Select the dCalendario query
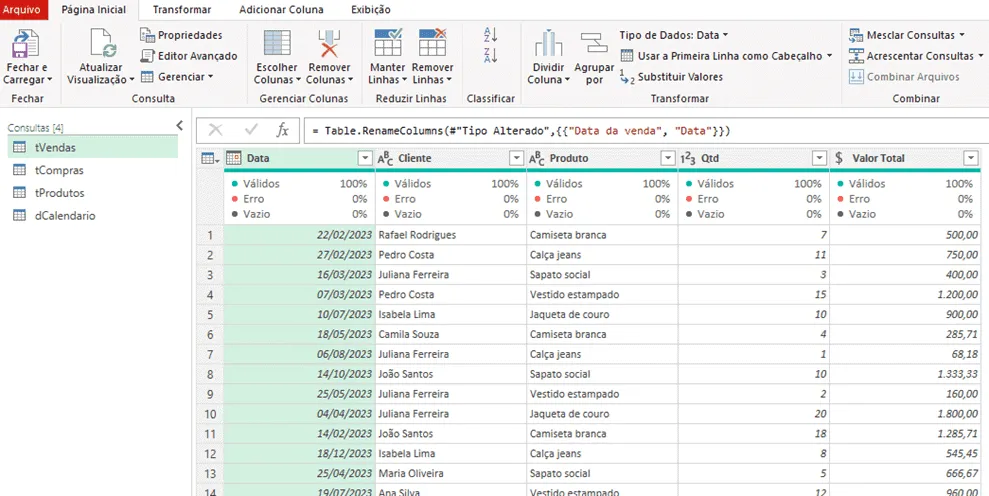The image size is (989, 496). (x=93, y=215)
